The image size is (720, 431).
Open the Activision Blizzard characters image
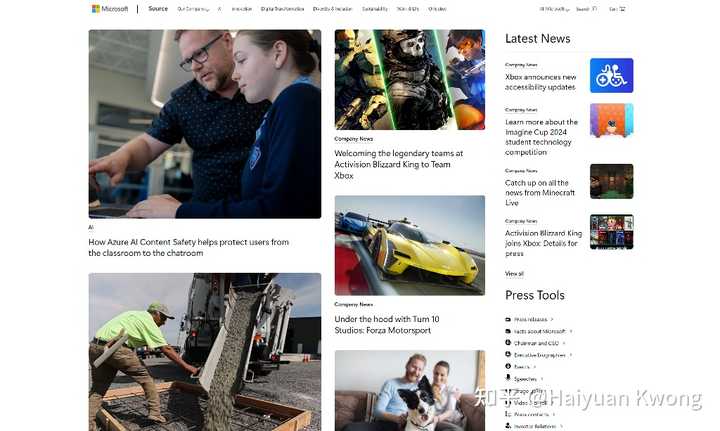coord(410,79)
